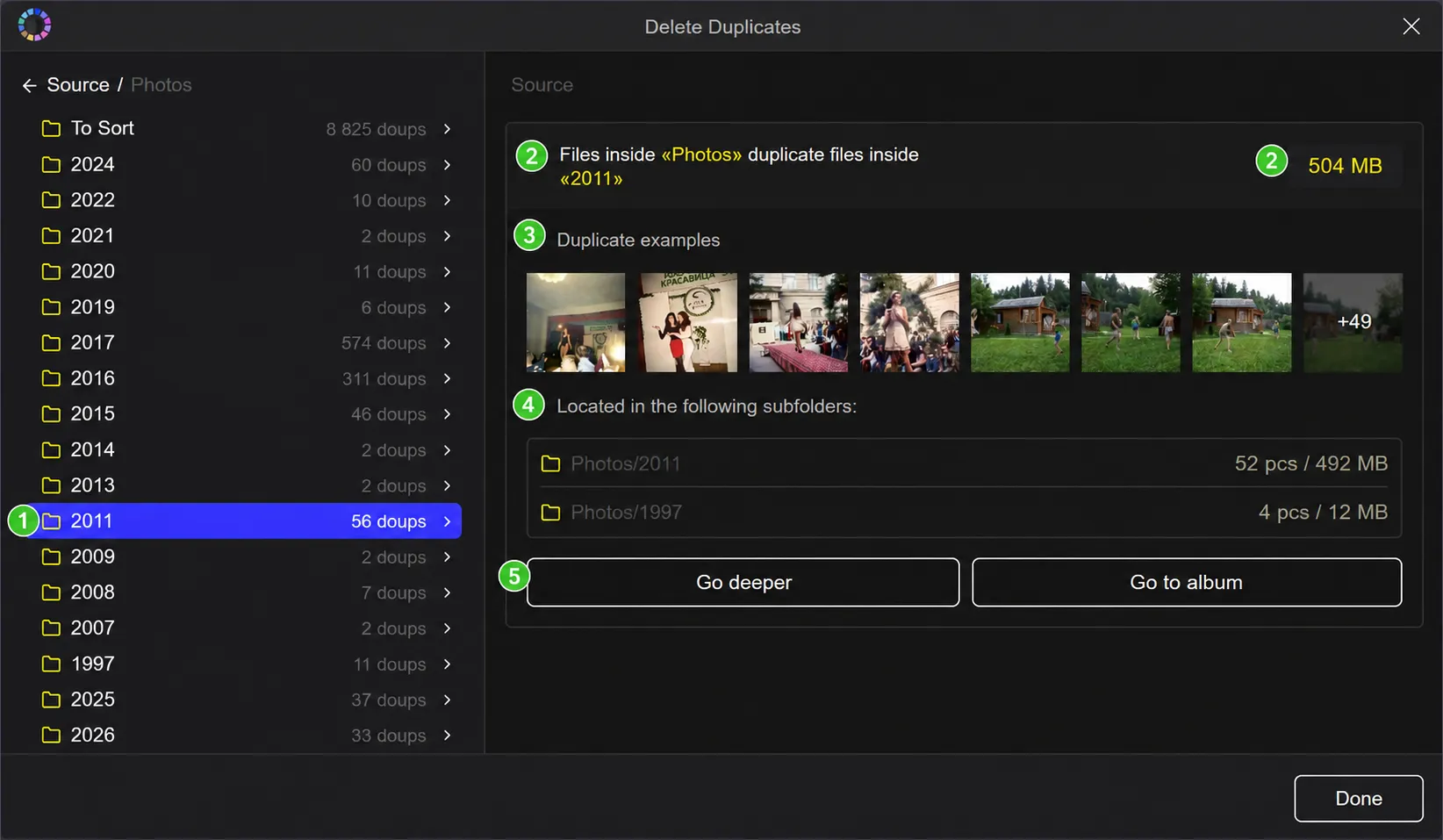Expand the 2017 folder chevron

(447, 343)
